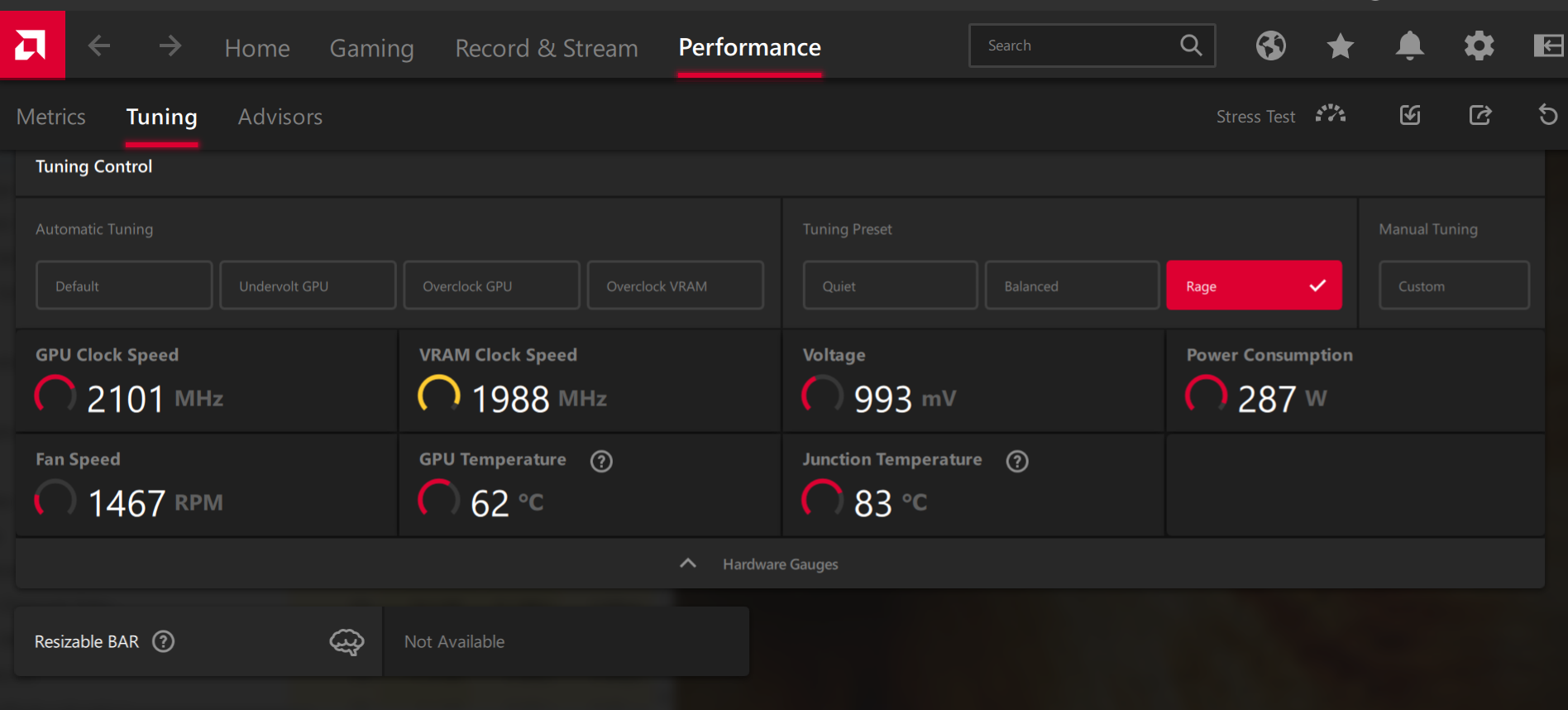Image resolution: width=1568 pixels, height=710 pixels.
Task: Click the Manual Tuning label
Action: pos(1428,229)
